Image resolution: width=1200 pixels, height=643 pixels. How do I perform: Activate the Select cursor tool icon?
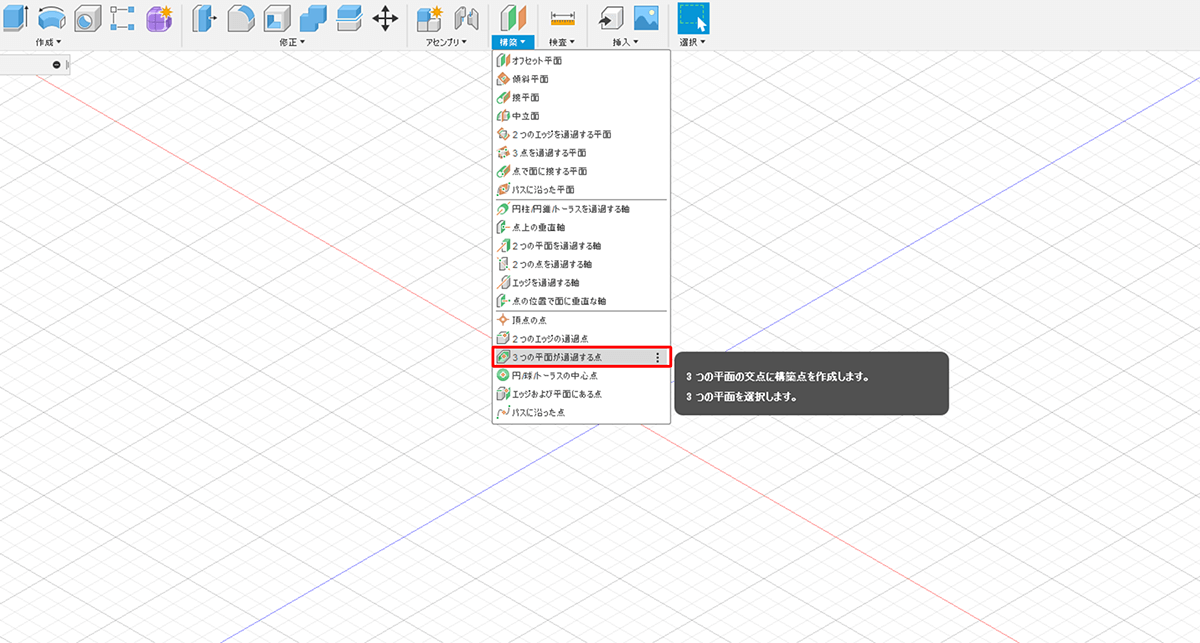pyautogui.click(x=693, y=18)
